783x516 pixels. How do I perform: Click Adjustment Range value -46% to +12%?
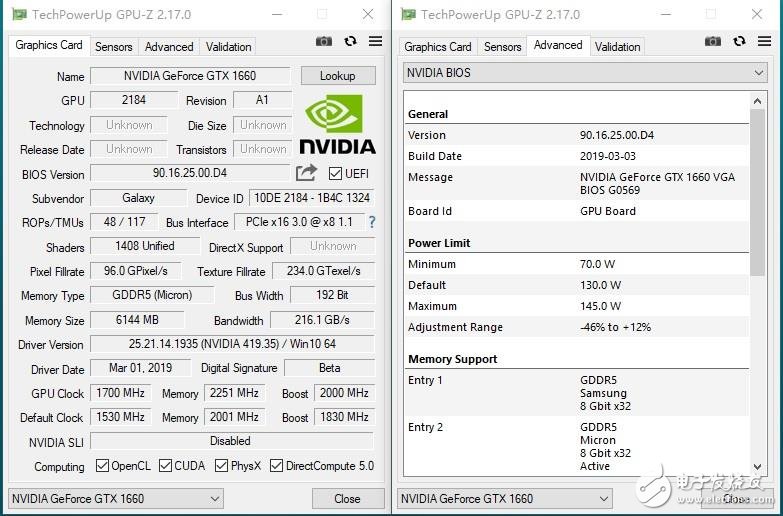click(x=615, y=327)
